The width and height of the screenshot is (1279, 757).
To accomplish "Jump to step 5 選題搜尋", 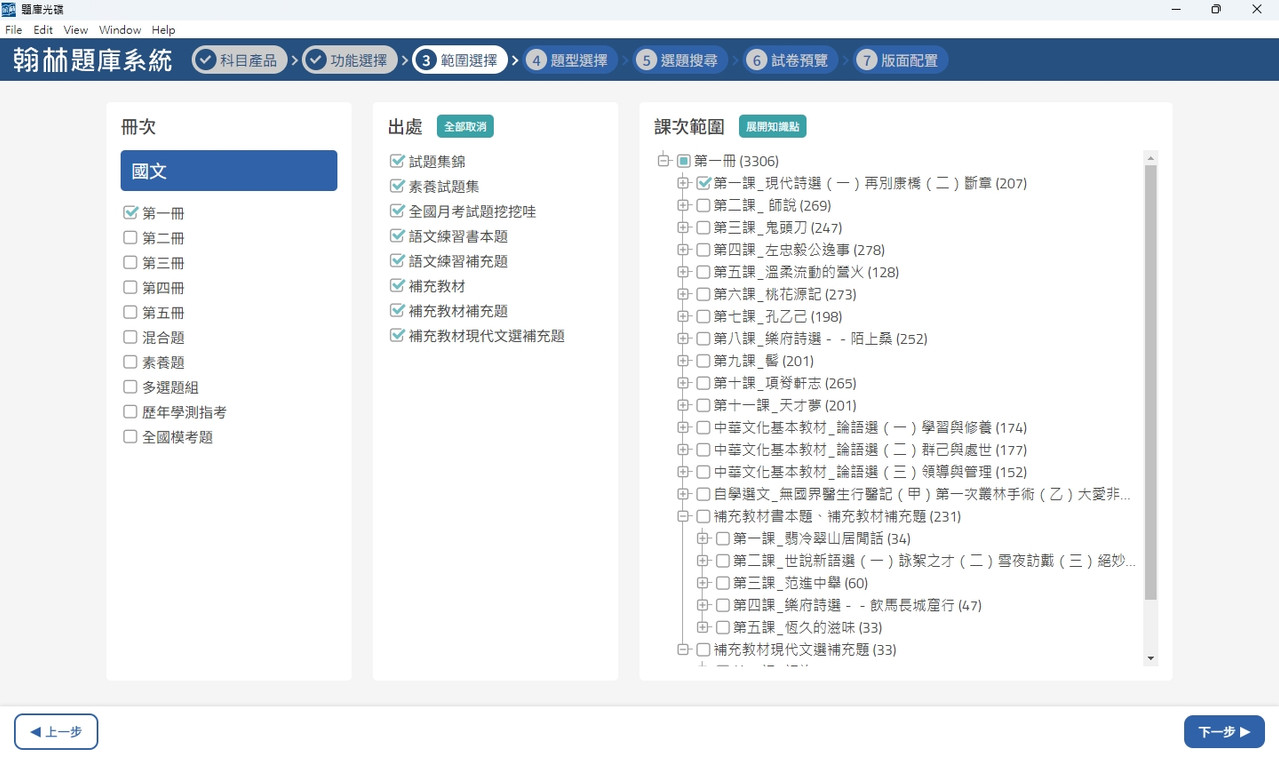I will (680, 60).
